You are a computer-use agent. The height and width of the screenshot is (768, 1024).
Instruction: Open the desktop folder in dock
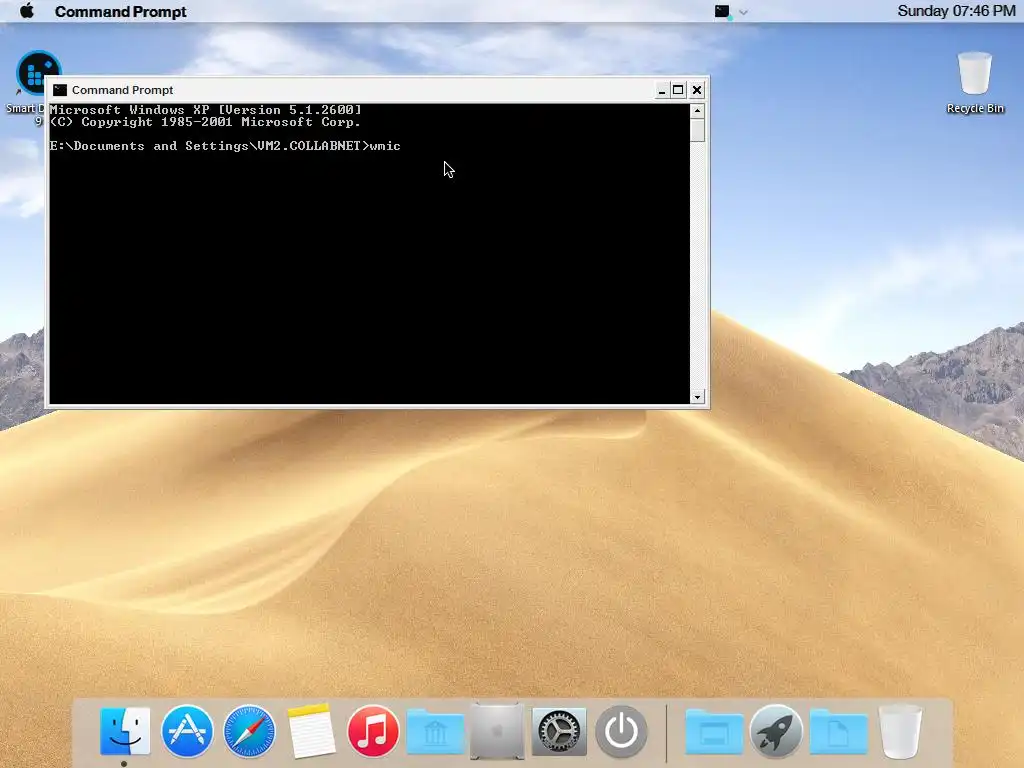coord(714,732)
